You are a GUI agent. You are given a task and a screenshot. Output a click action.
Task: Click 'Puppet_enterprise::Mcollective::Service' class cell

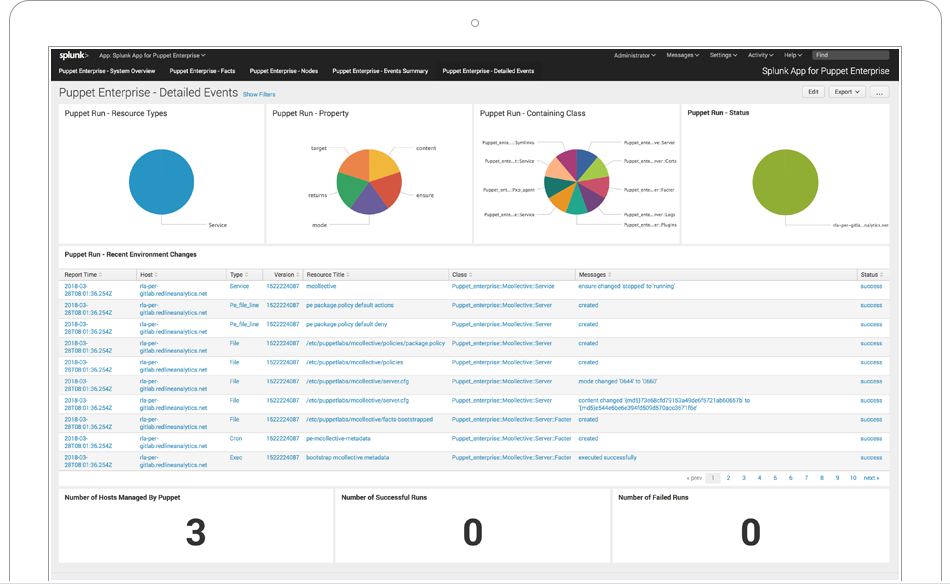click(x=503, y=287)
